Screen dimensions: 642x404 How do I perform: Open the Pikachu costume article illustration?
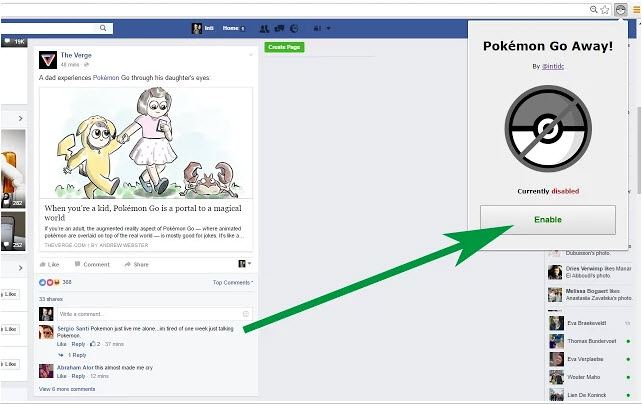pos(146,143)
